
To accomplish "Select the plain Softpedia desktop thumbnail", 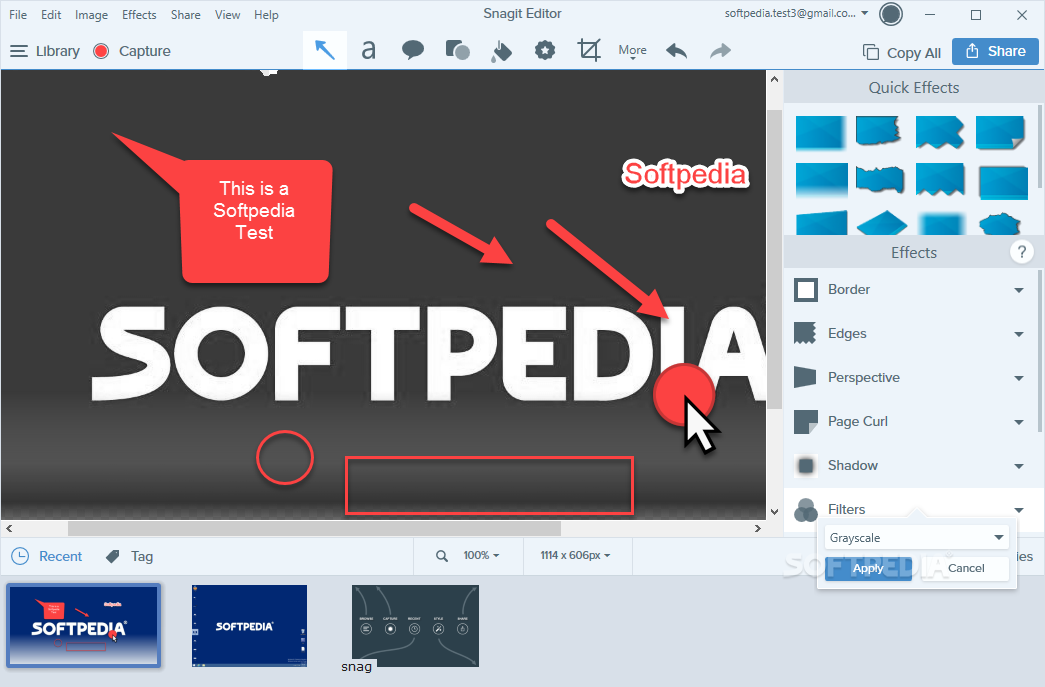I will click(249, 626).
